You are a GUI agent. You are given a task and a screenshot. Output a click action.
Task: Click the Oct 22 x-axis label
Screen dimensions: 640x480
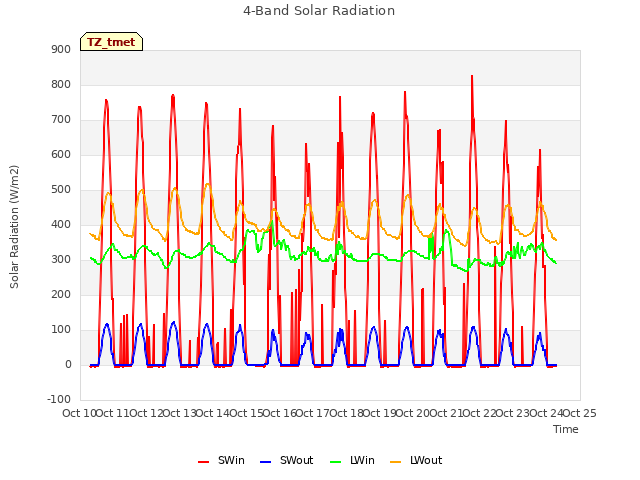coord(479,413)
